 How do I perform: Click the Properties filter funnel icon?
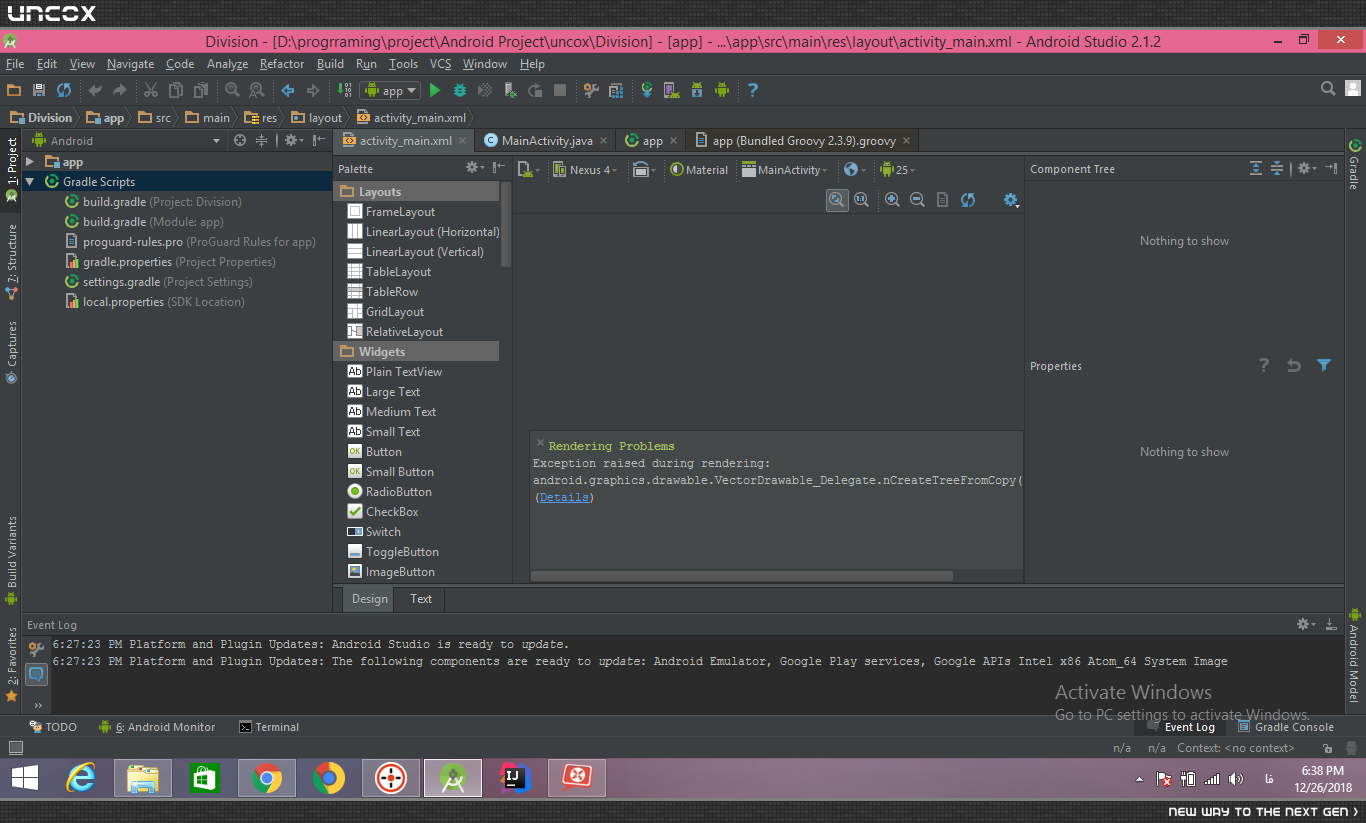1324,366
